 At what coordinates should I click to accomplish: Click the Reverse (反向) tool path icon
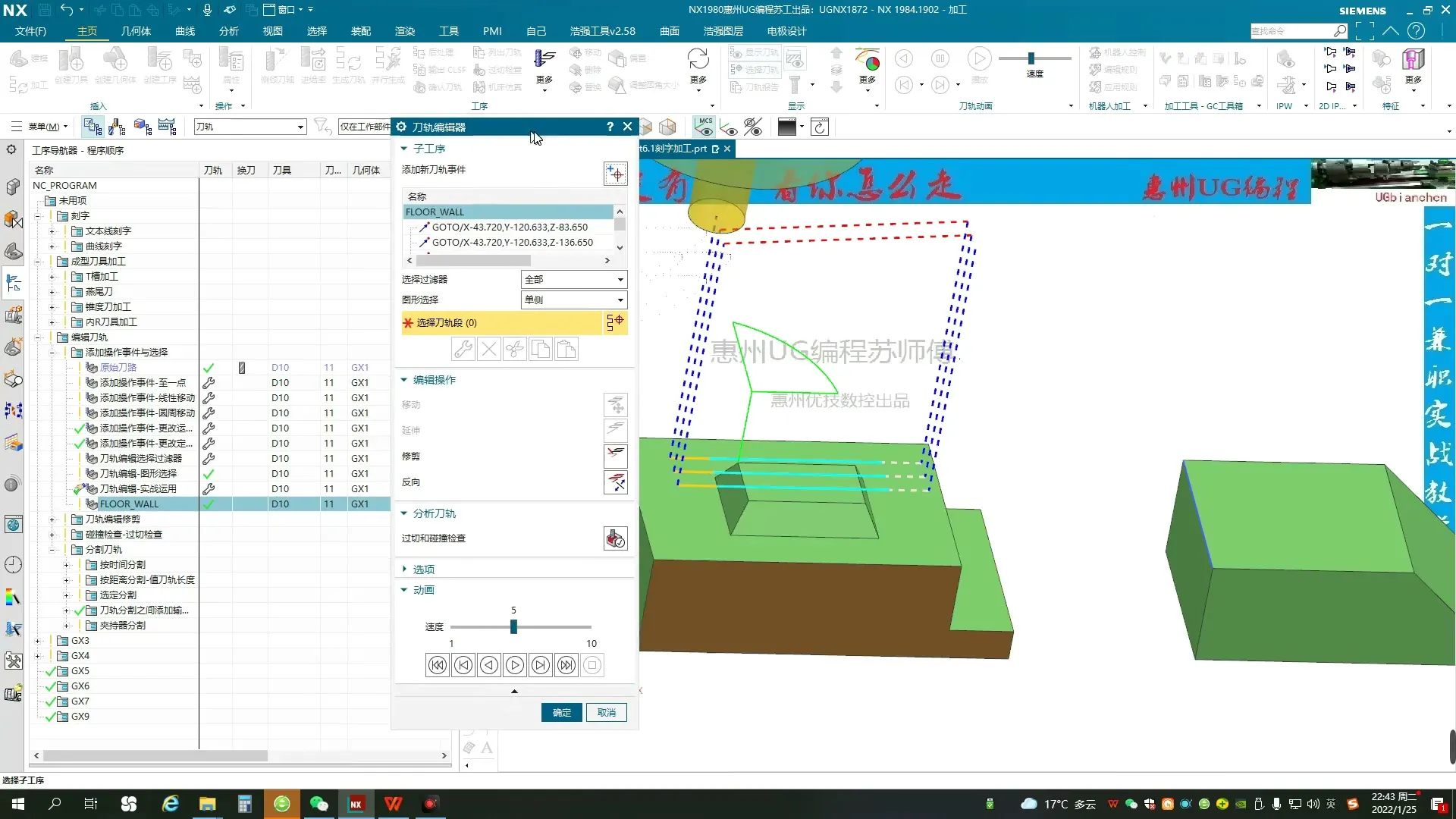coord(615,482)
